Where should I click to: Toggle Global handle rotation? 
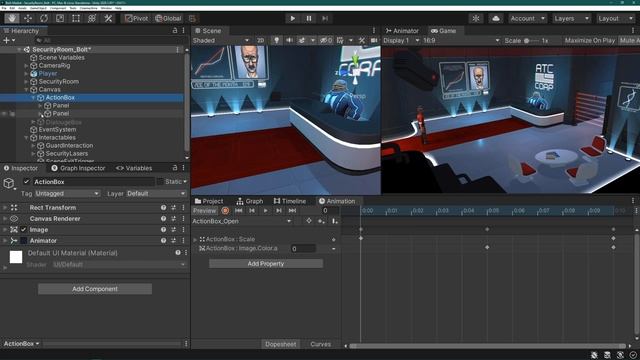click(x=168, y=18)
